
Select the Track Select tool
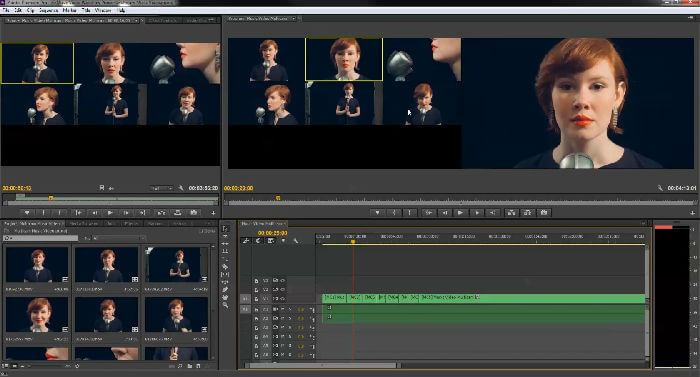225,236
